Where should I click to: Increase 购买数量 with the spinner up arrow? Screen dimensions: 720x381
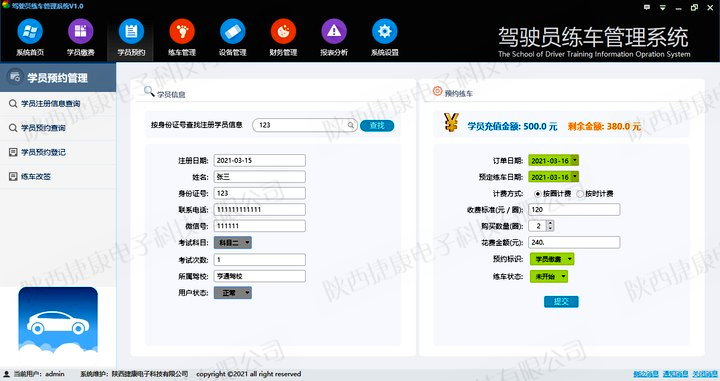click(550, 223)
